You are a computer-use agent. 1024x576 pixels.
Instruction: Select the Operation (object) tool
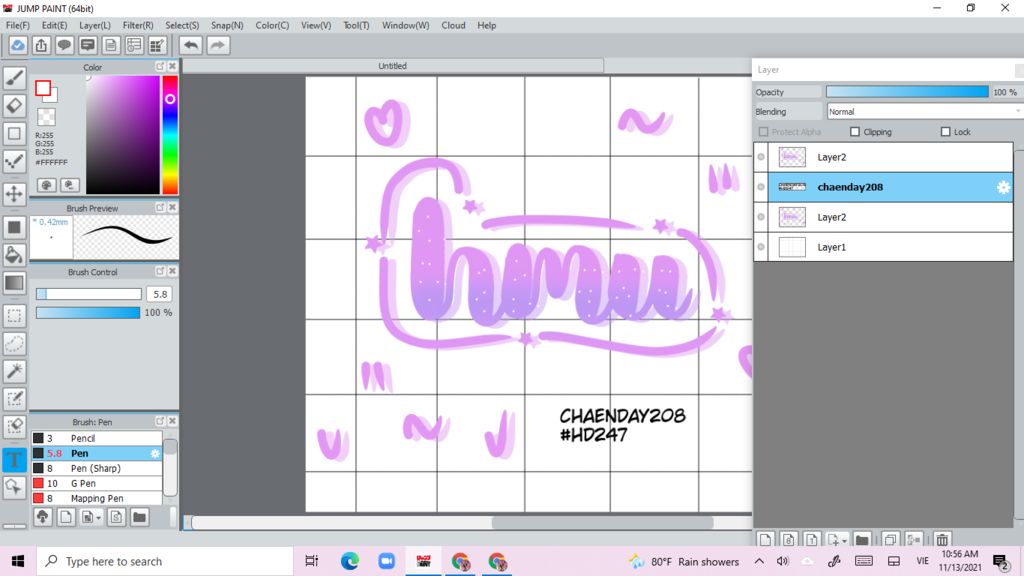click(x=14, y=487)
